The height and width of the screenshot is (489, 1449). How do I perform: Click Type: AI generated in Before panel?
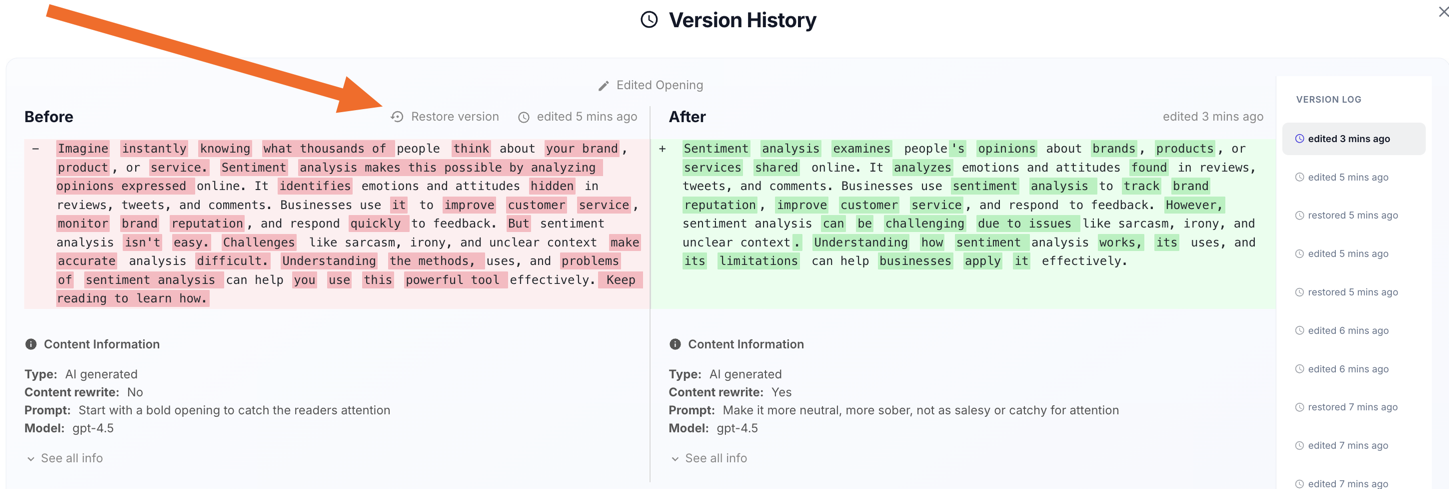click(81, 374)
